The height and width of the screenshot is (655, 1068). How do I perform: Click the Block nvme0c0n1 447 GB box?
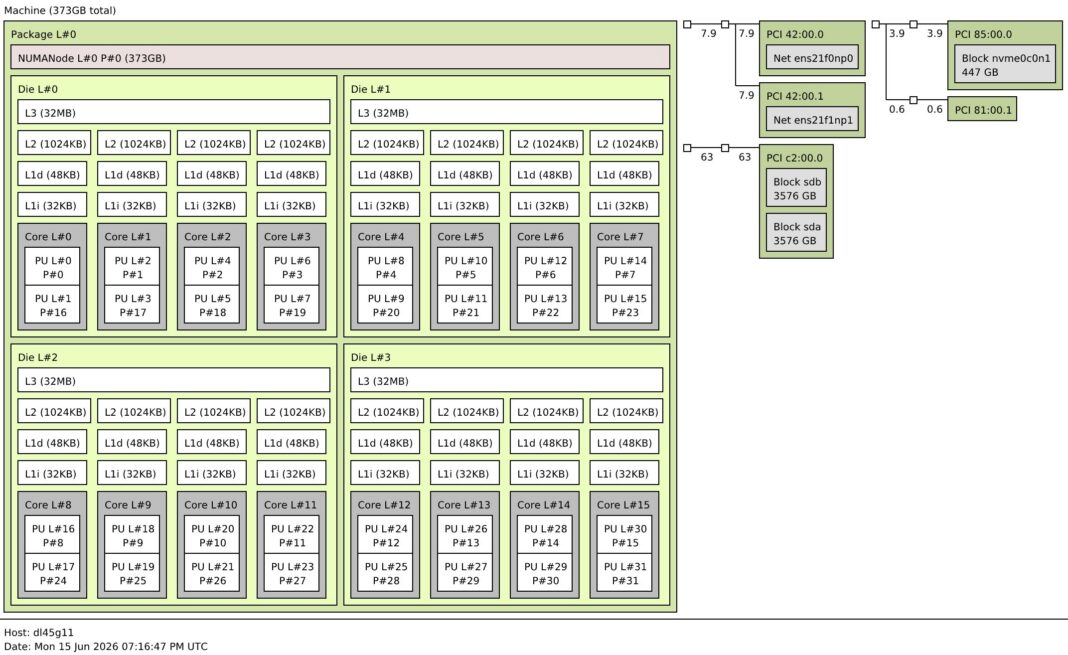(1005, 65)
